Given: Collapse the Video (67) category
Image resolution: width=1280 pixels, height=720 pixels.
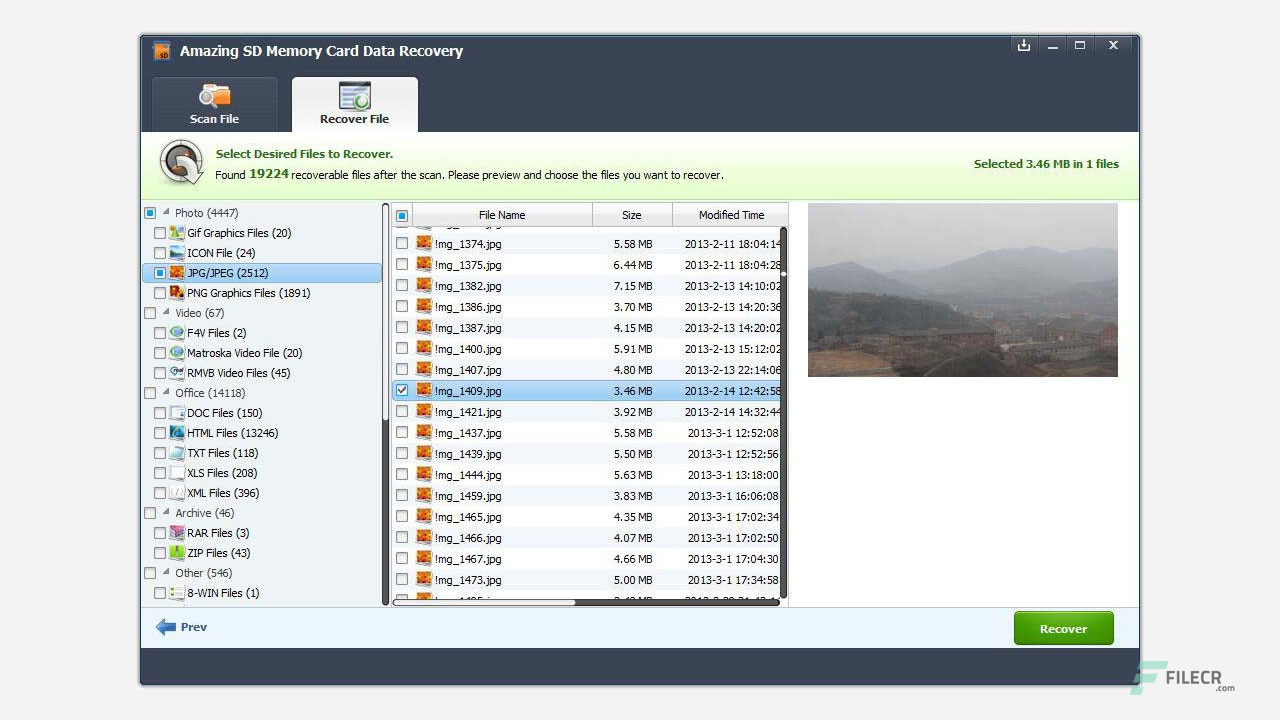Looking at the screenshot, I should click(x=166, y=313).
